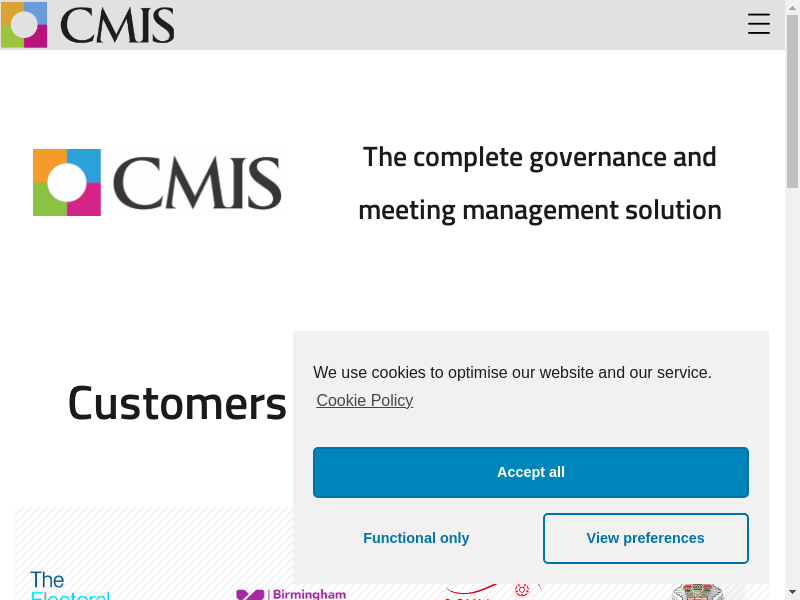The image size is (800, 600).
Task: Accept all cookies
Action: (x=530, y=472)
